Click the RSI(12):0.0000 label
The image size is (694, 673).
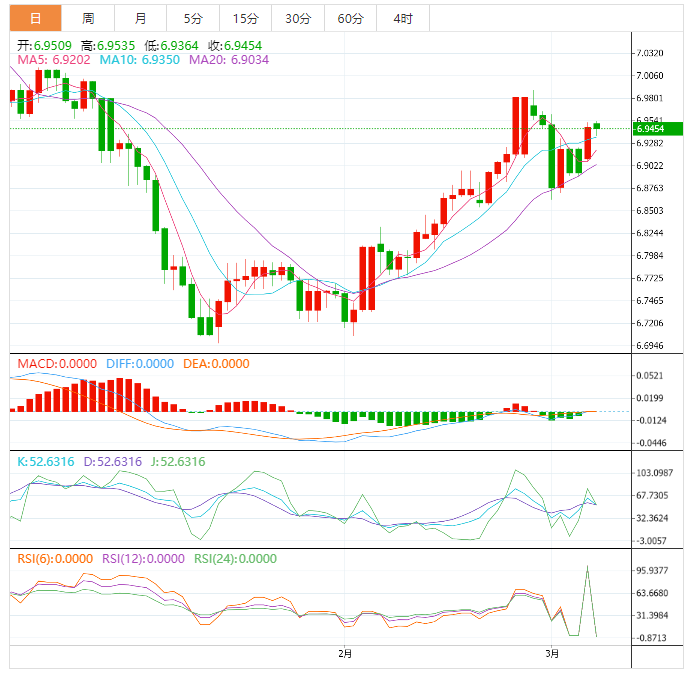(143, 559)
